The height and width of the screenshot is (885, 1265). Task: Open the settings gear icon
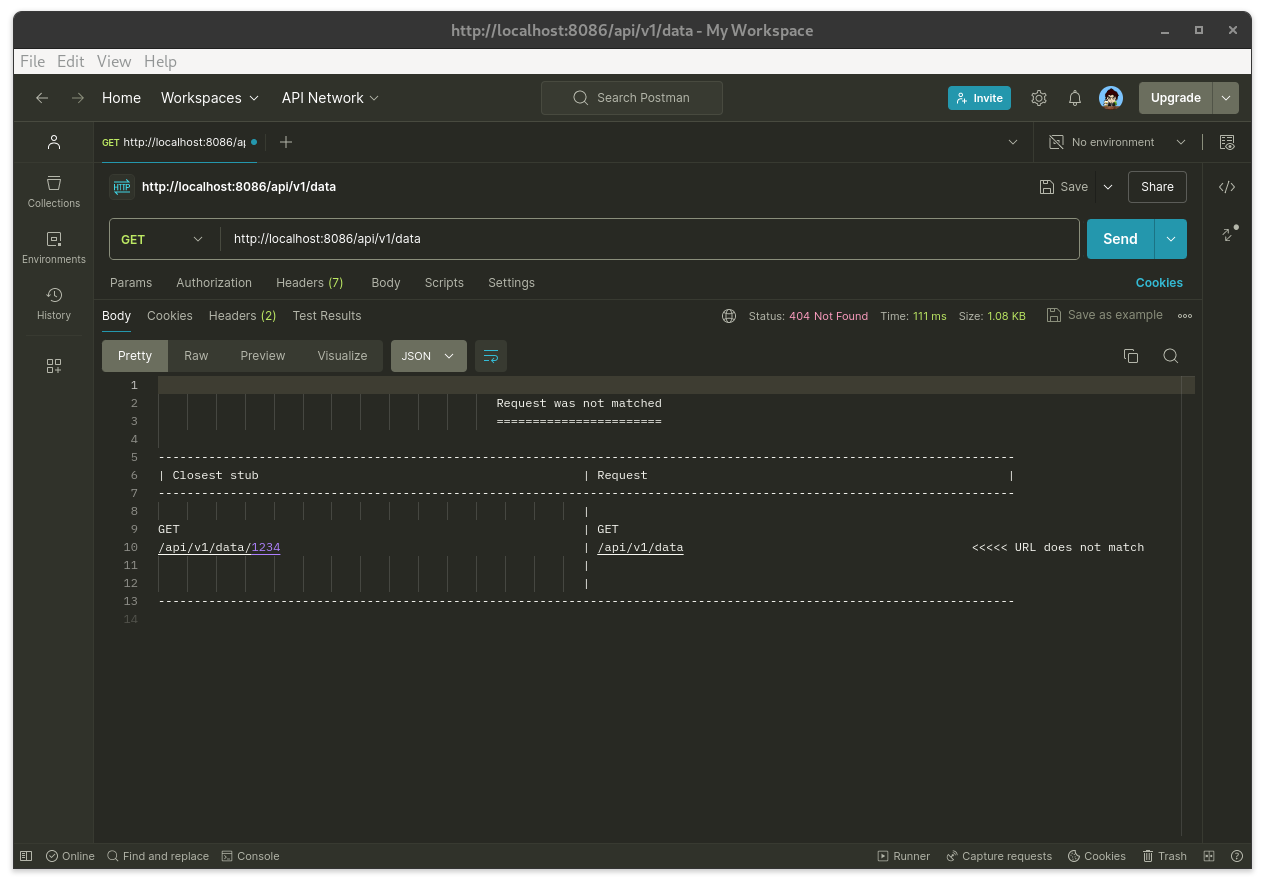[x=1039, y=98]
